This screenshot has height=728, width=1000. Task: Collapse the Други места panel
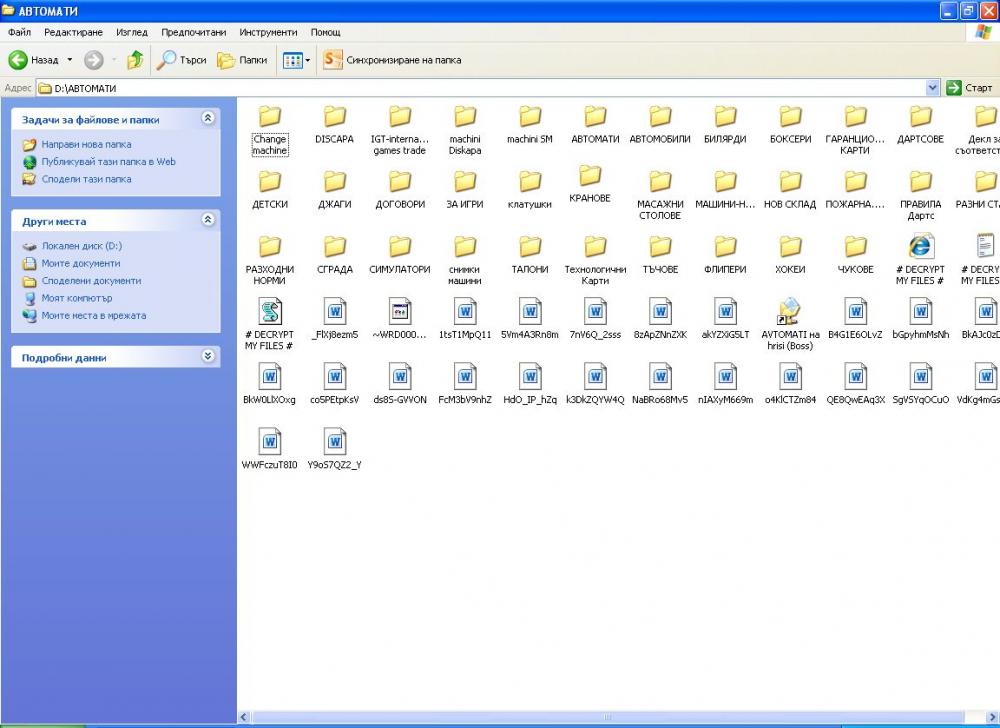click(208, 220)
